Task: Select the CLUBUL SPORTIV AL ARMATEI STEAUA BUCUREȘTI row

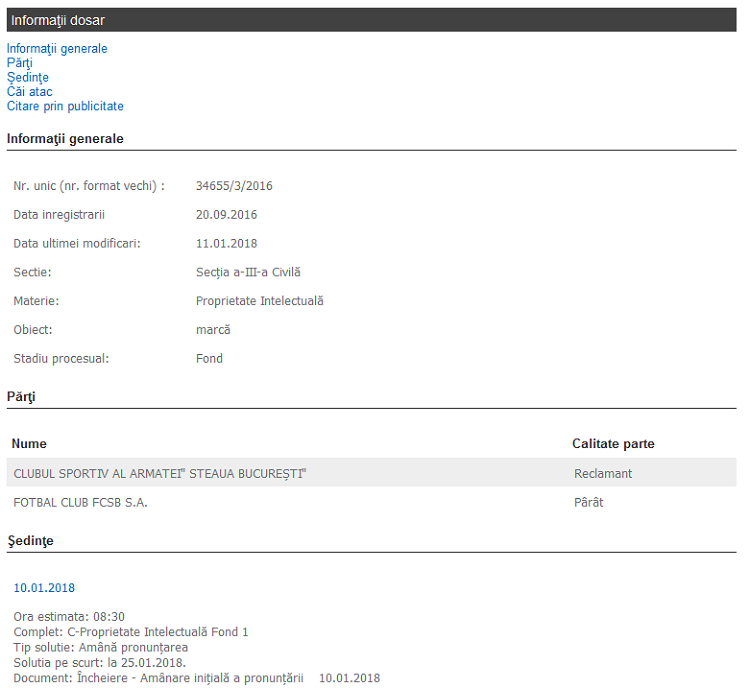Action: coord(372,473)
